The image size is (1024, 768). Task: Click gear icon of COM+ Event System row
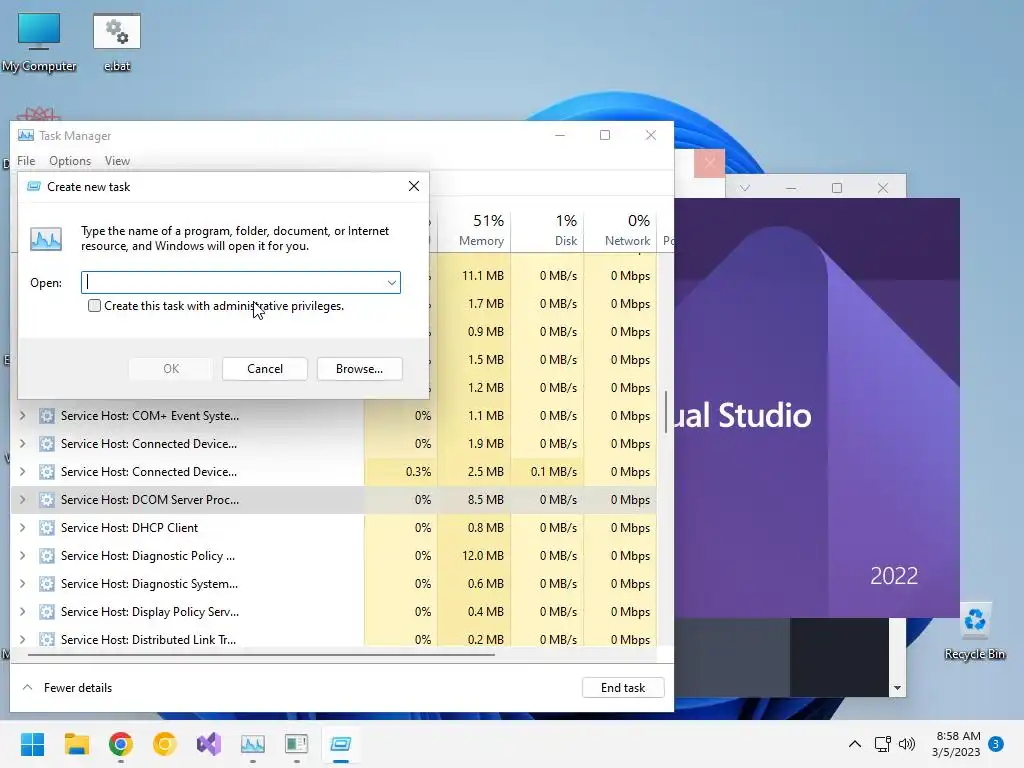[x=46, y=416]
